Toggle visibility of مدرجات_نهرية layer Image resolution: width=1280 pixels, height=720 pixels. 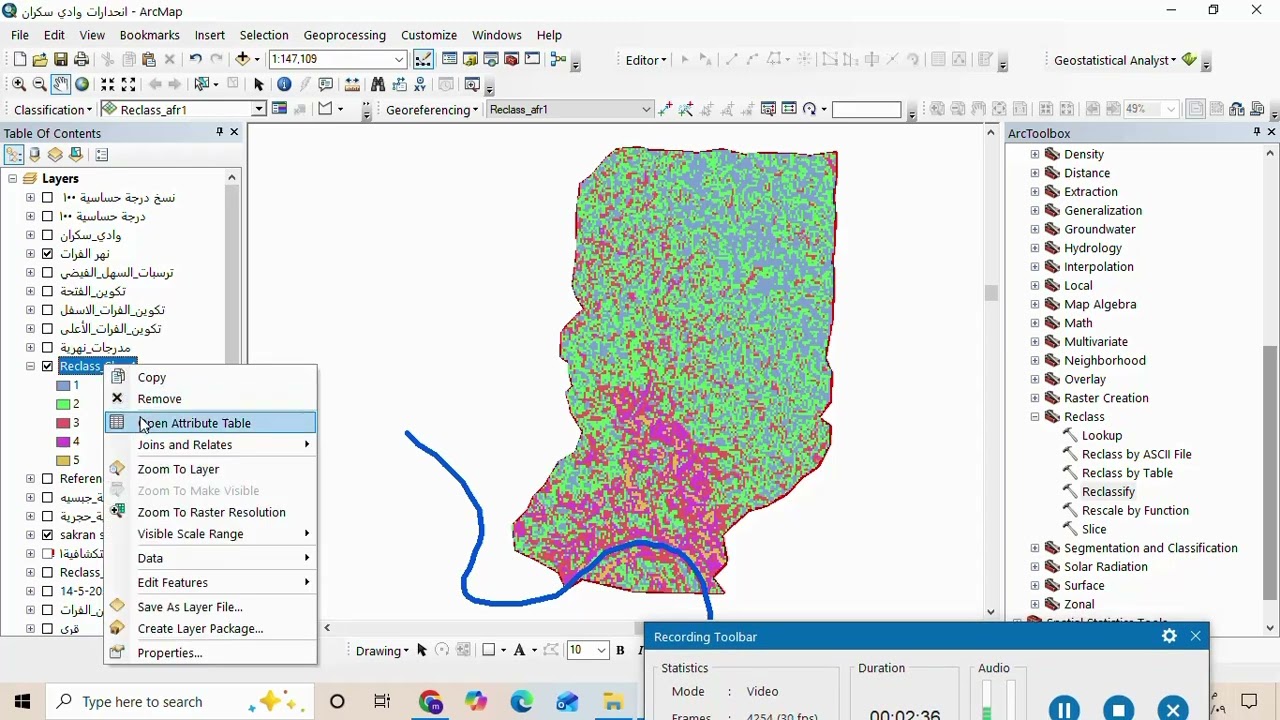click(x=47, y=347)
